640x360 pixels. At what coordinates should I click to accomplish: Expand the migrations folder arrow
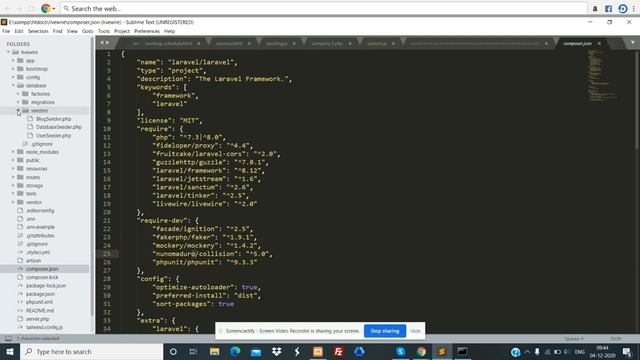pyautogui.click(x=18, y=102)
